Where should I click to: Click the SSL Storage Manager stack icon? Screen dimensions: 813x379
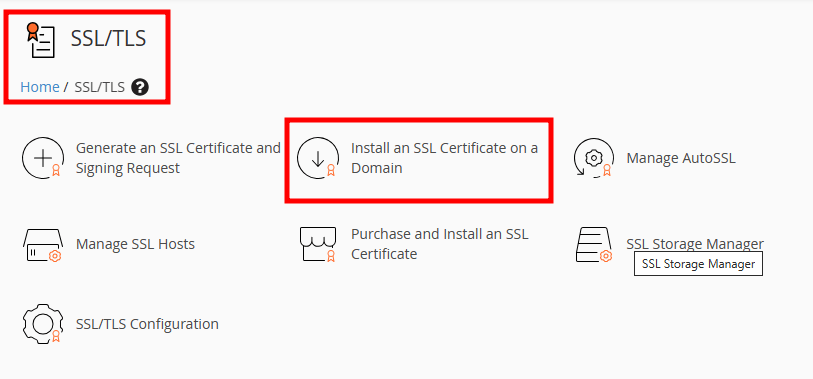594,245
